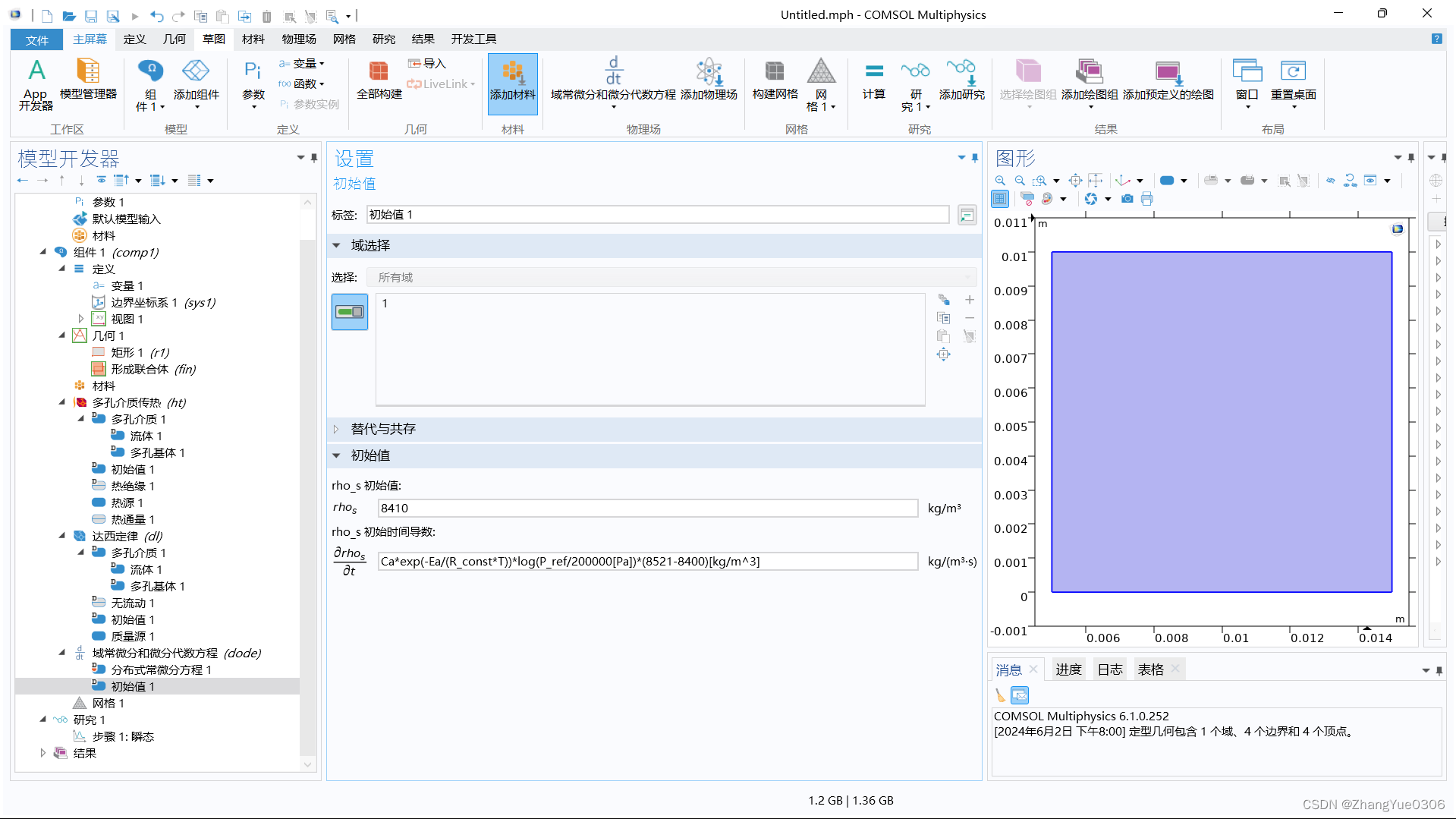Switch to the 几何 ribbon tab
The height and width of the screenshot is (819, 1456).
click(x=174, y=39)
